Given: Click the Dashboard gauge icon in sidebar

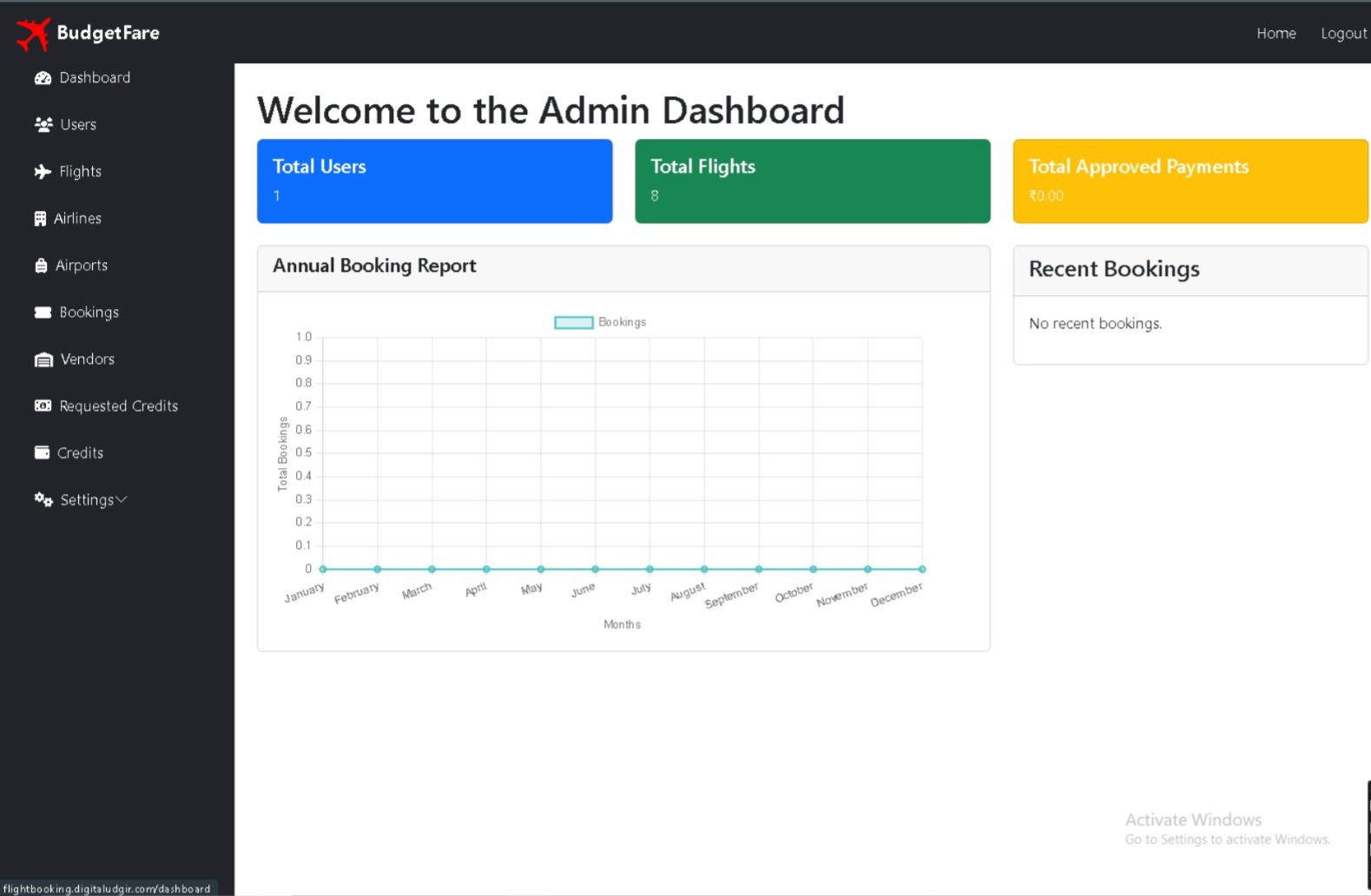Looking at the screenshot, I should click(43, 78).
